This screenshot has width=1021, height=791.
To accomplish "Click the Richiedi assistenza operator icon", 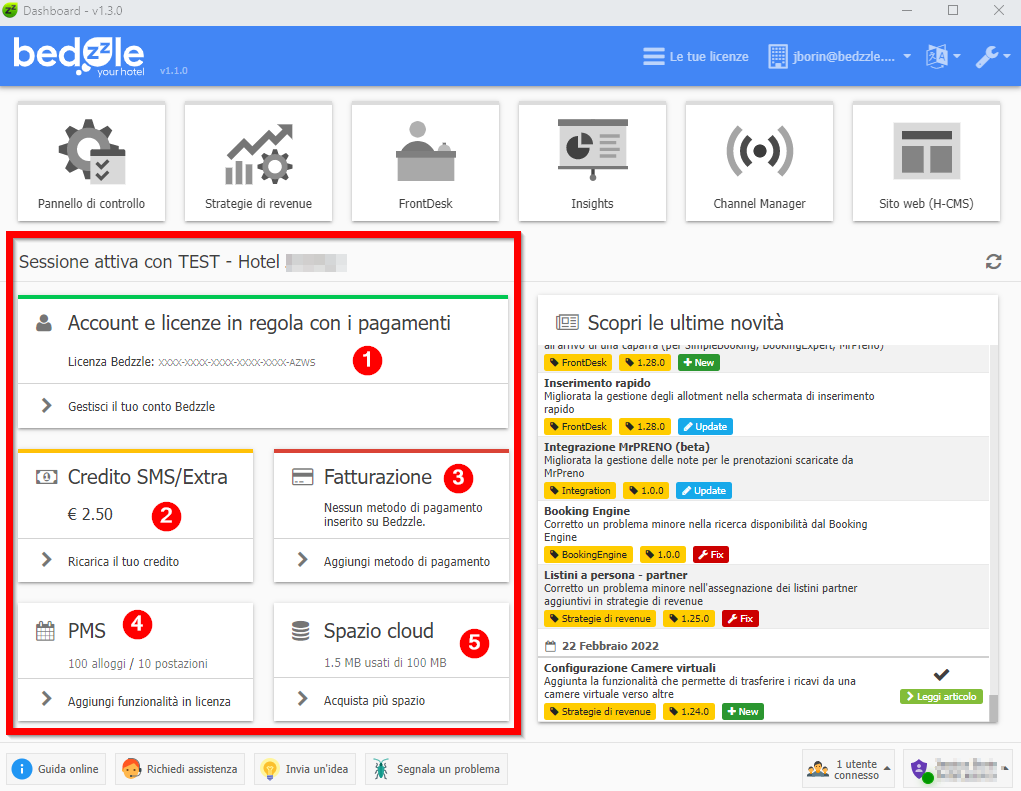I will click(132, 769).
